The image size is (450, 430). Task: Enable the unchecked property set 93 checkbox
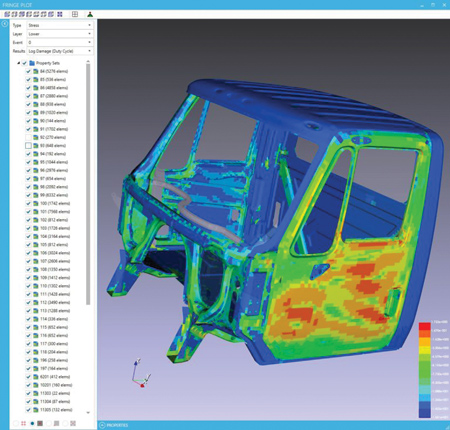[x=28, y=146]
